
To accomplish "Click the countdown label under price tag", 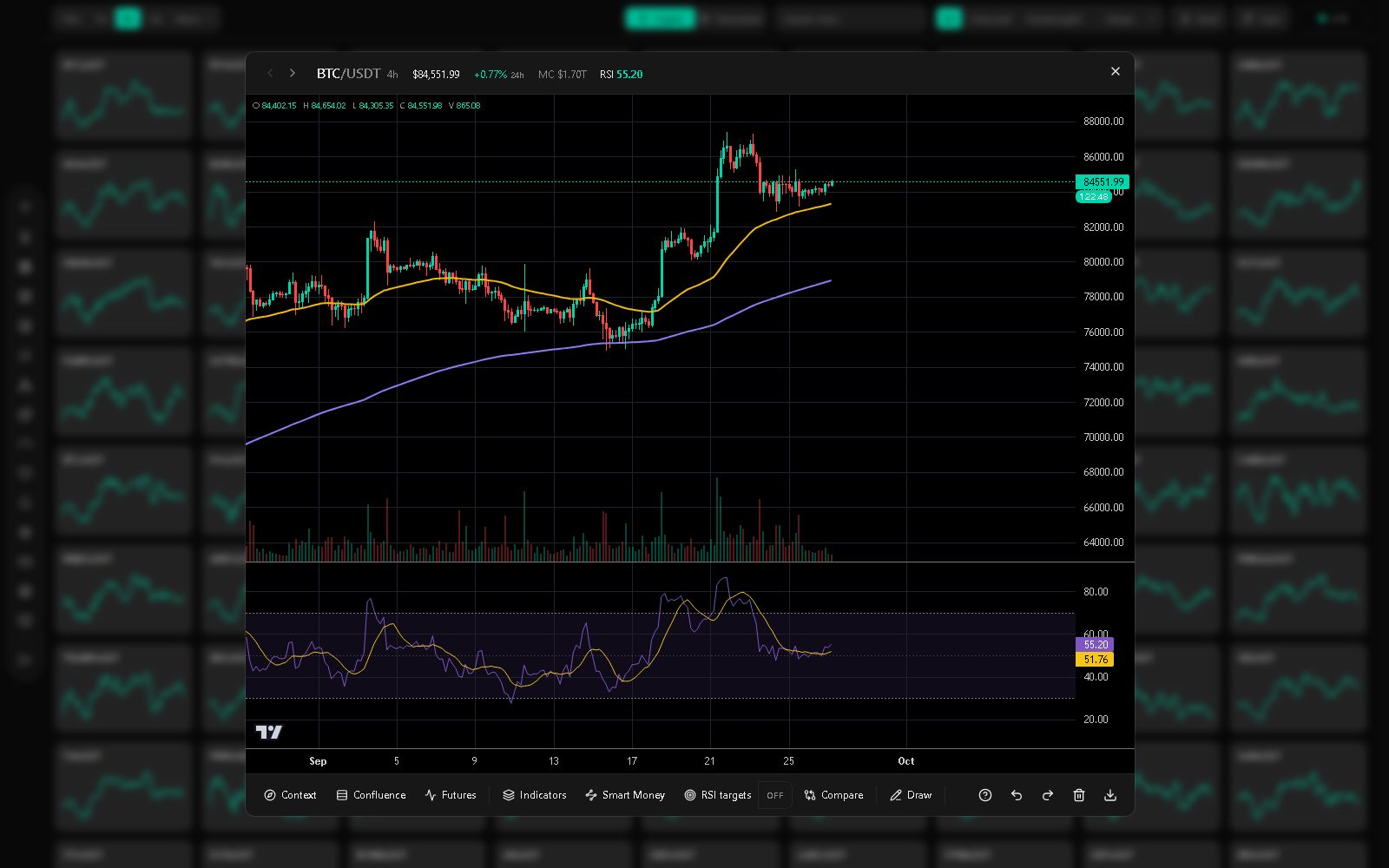I will pyautogui.click(x=1093, y=197).
